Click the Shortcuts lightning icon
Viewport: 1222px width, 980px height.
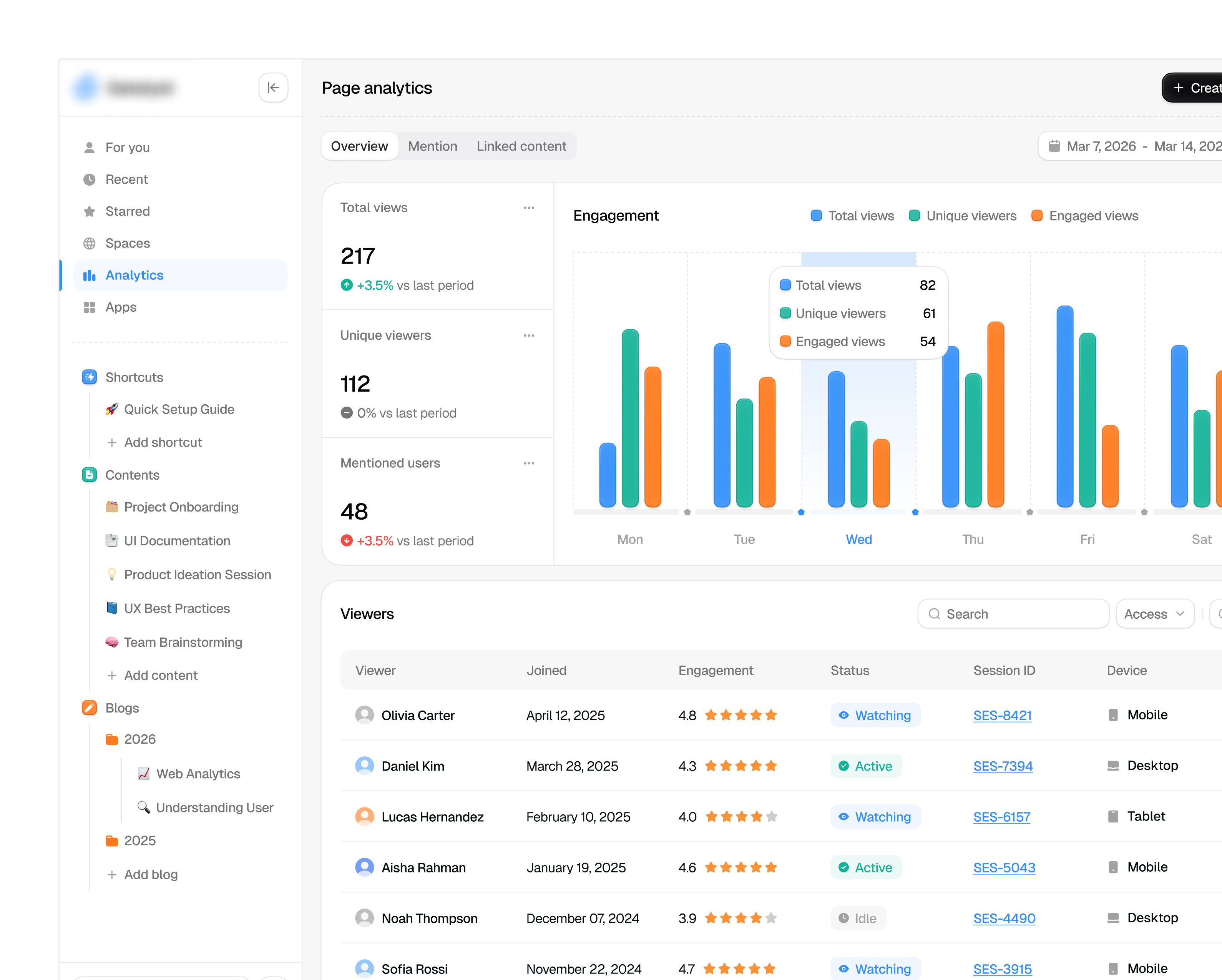coord(89,377)
